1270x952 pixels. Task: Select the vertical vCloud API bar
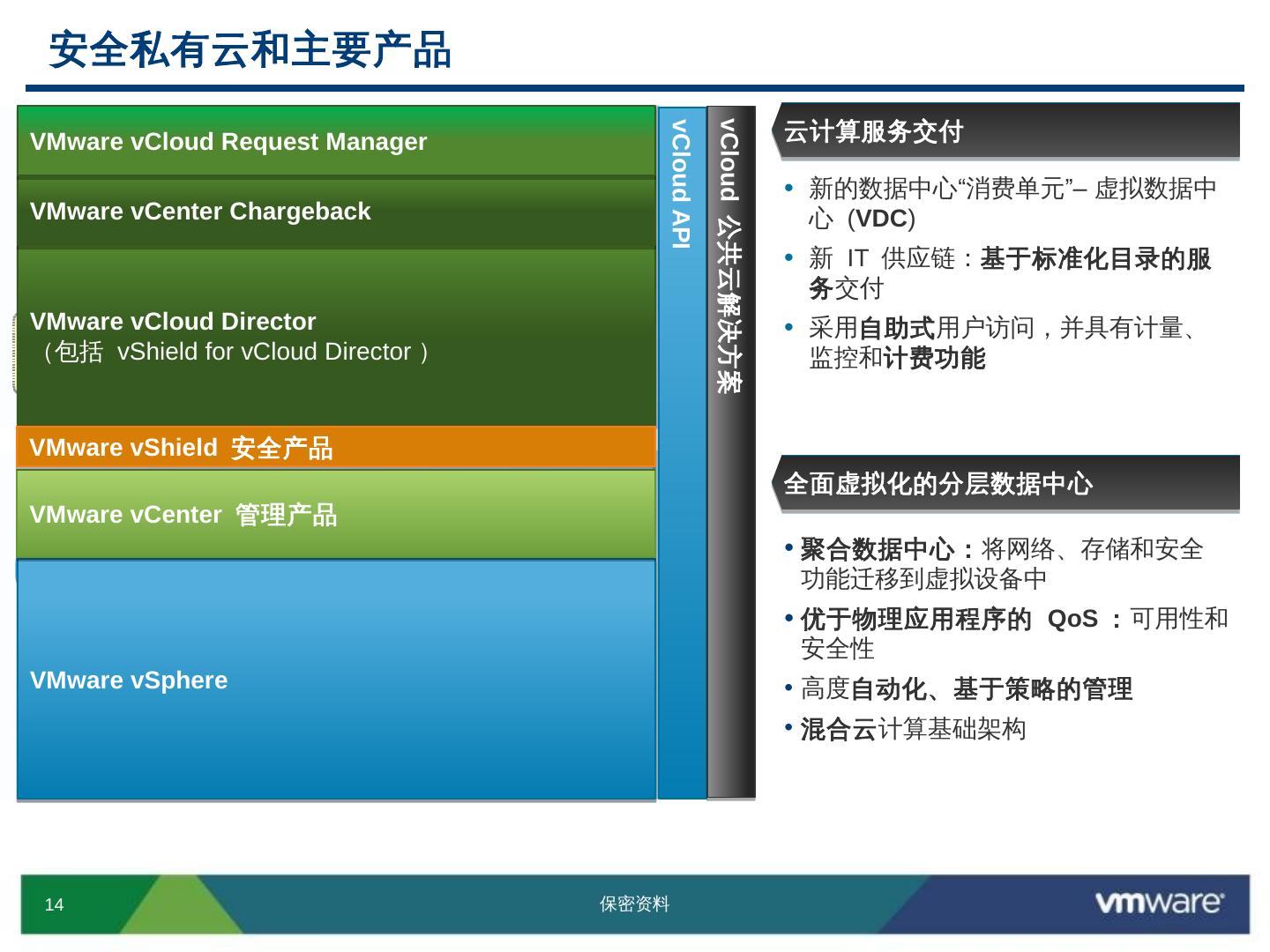682,453
